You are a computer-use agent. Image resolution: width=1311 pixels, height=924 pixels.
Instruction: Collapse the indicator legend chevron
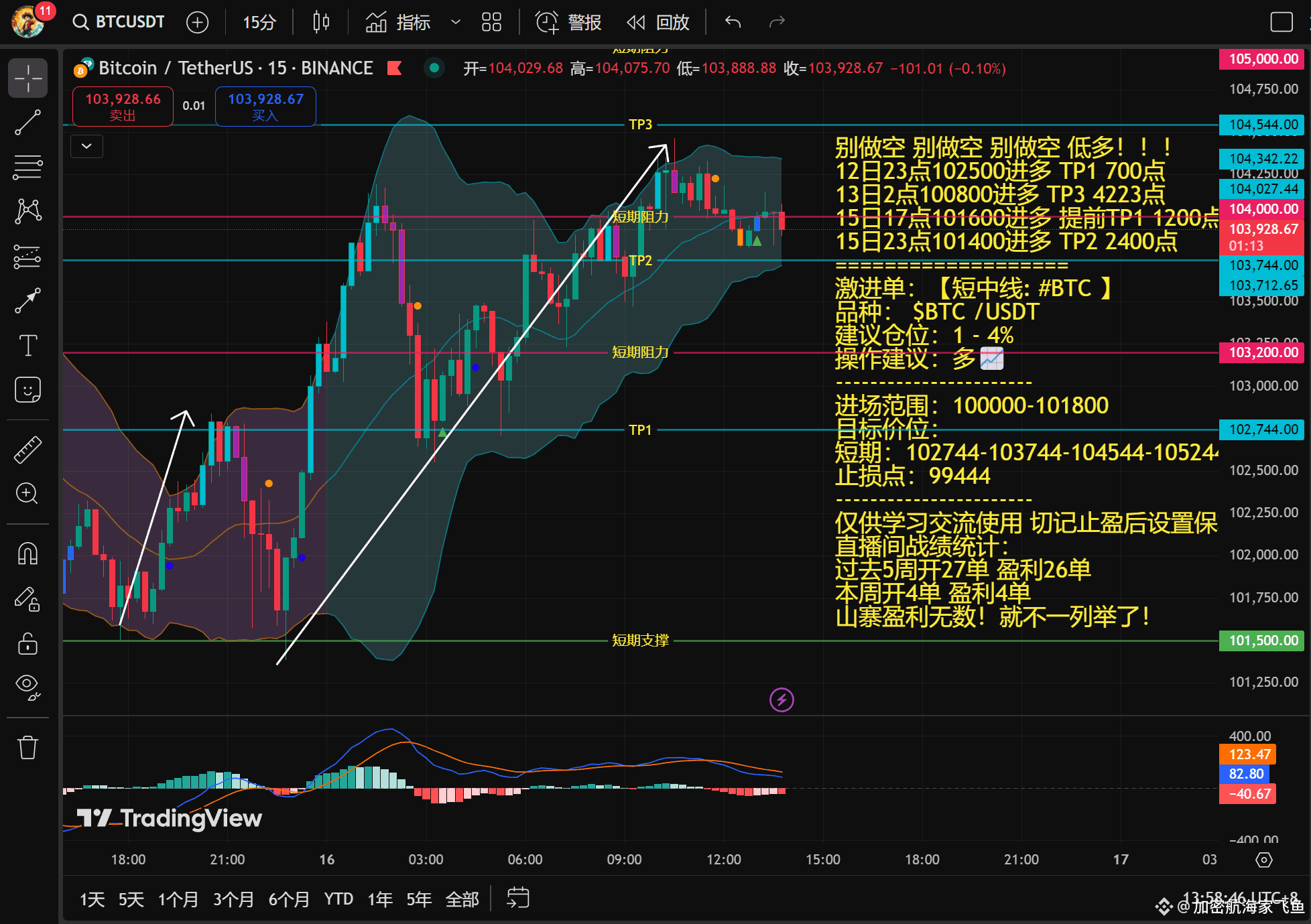(x=87, y=145)
